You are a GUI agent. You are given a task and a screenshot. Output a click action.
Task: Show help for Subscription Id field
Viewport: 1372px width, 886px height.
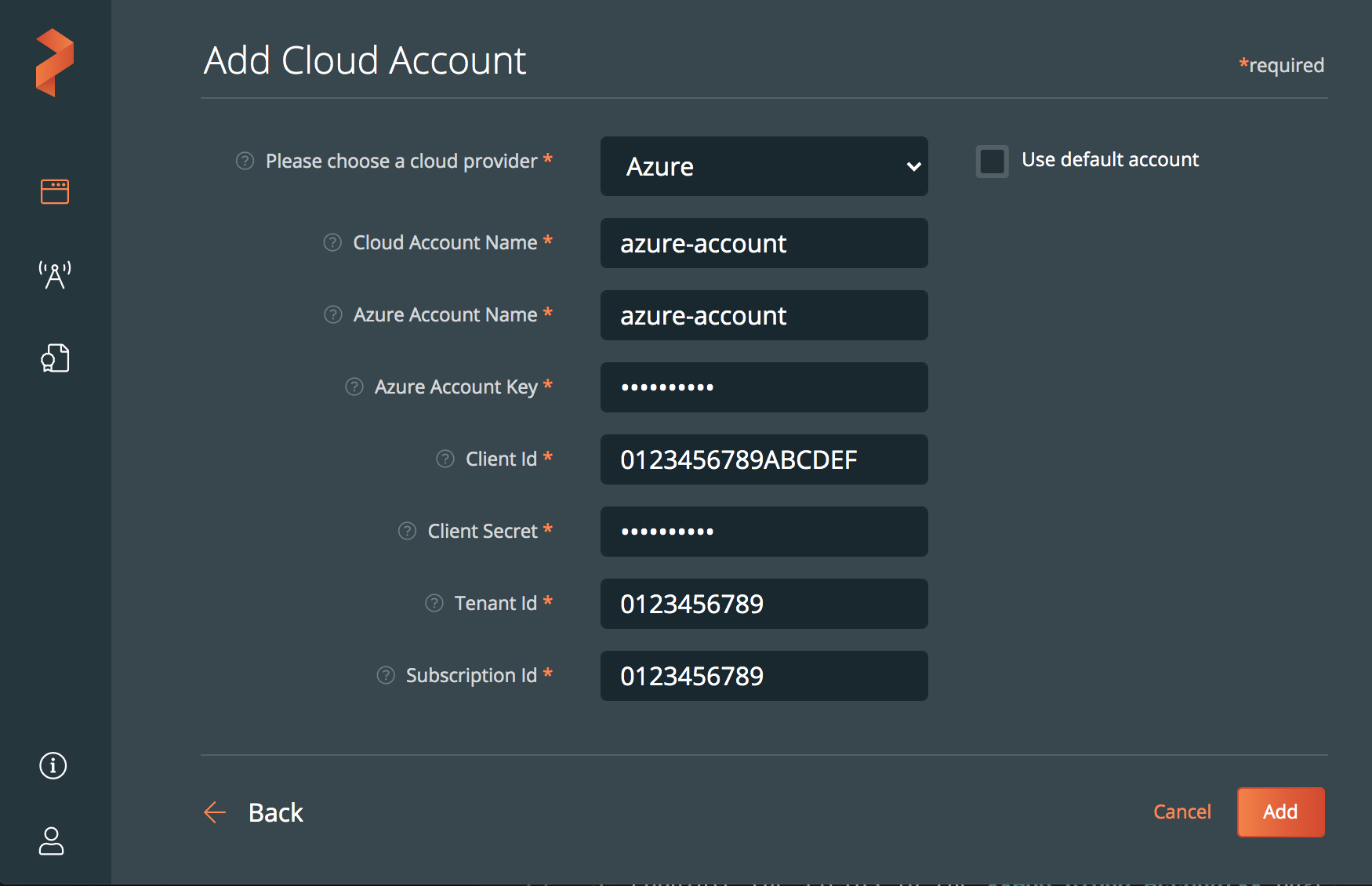pyautogui.click(x=386, y=675)
